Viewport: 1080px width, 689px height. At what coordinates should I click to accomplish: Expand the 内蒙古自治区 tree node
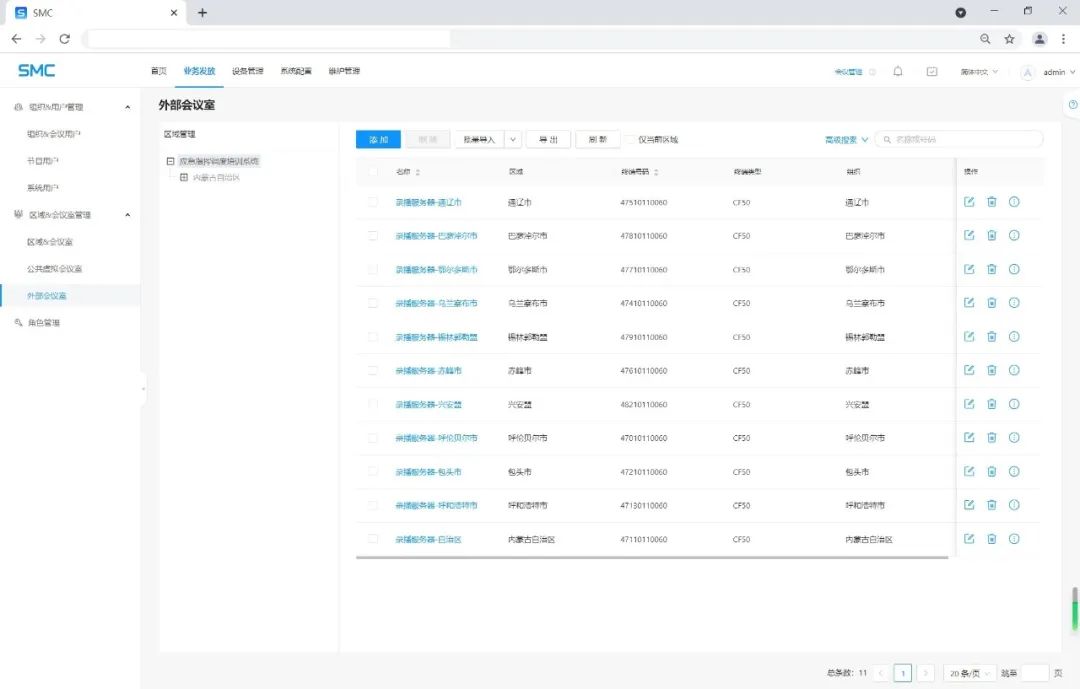(x=183, y=178)
